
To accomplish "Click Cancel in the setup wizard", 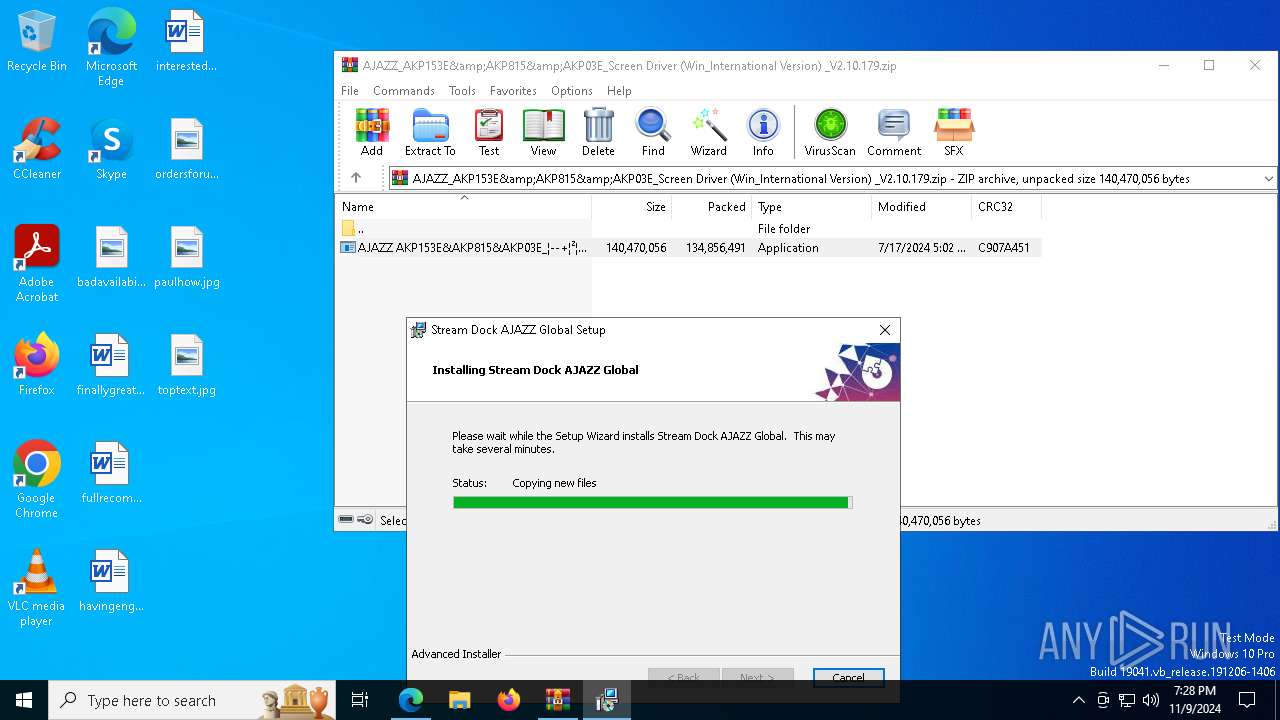I will click(x=848, y=677).
